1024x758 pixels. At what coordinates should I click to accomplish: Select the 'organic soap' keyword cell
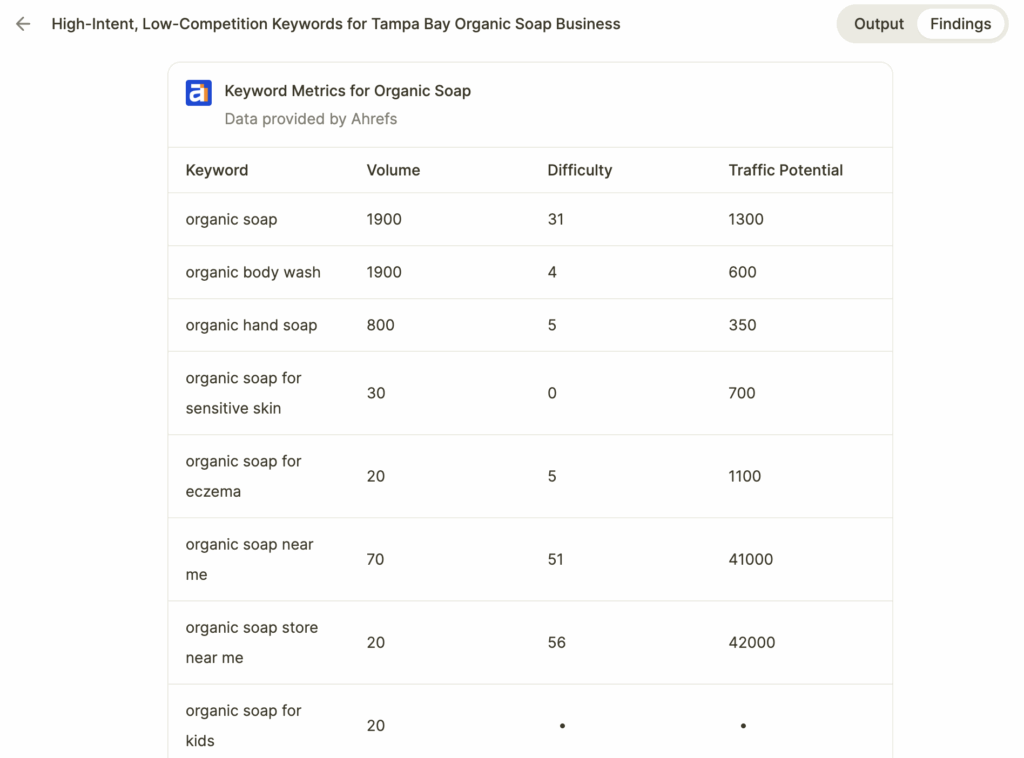coord(231,219)
